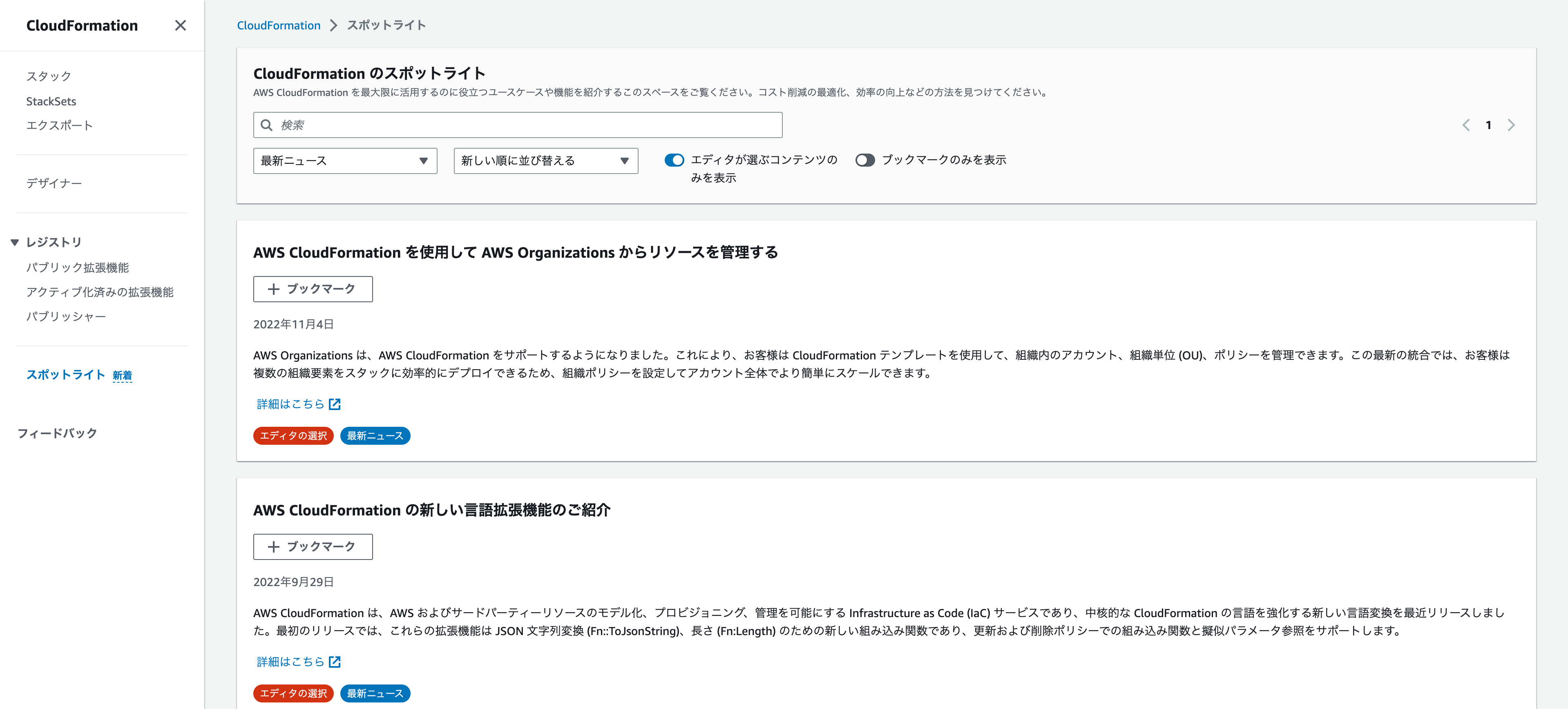Click エディタの選択 tag on Organizations article
Image resolution: width=1568 pixels, height=709 pixels.
(x=293, y=436)
